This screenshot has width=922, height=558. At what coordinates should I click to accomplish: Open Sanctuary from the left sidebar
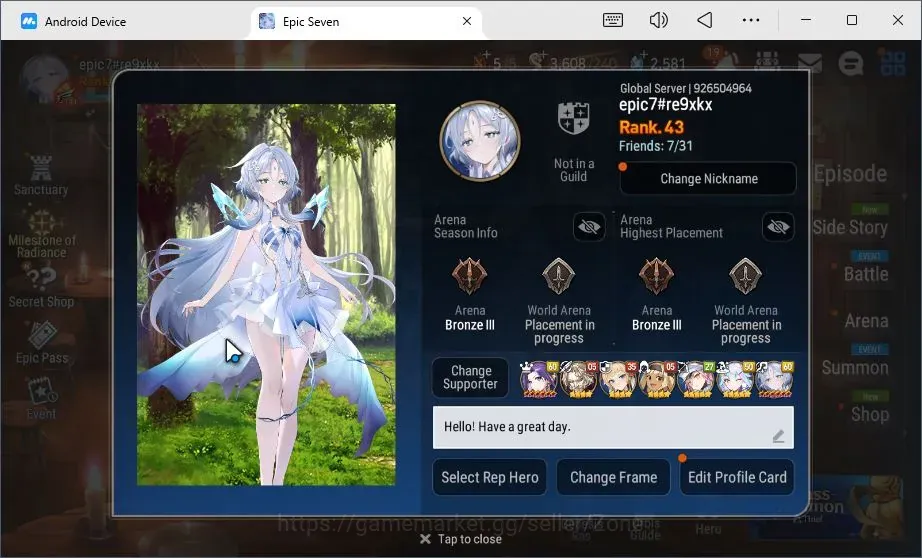41,176
